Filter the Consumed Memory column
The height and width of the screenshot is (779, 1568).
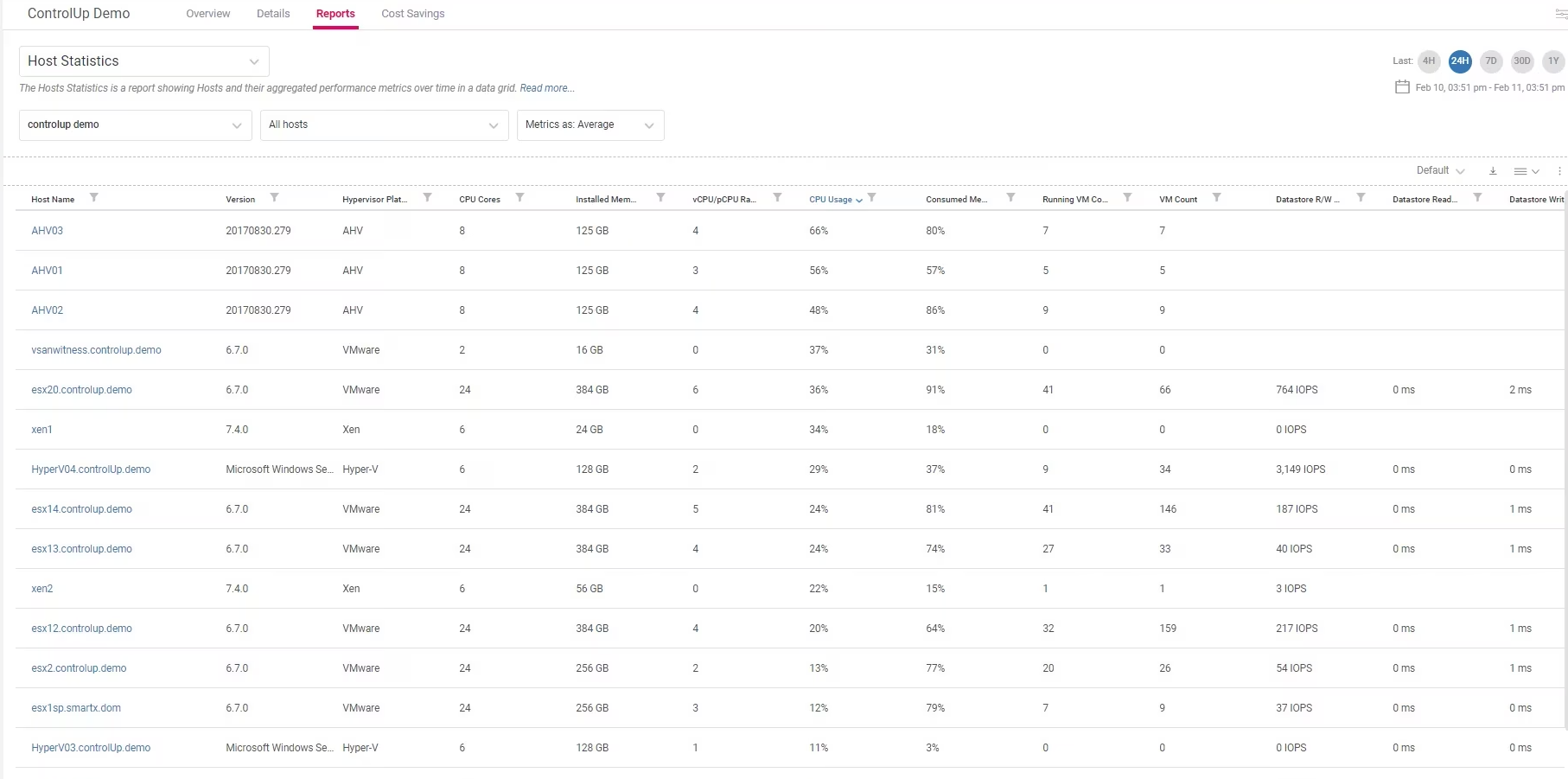pyautogui.click(x=1010, y=198)
